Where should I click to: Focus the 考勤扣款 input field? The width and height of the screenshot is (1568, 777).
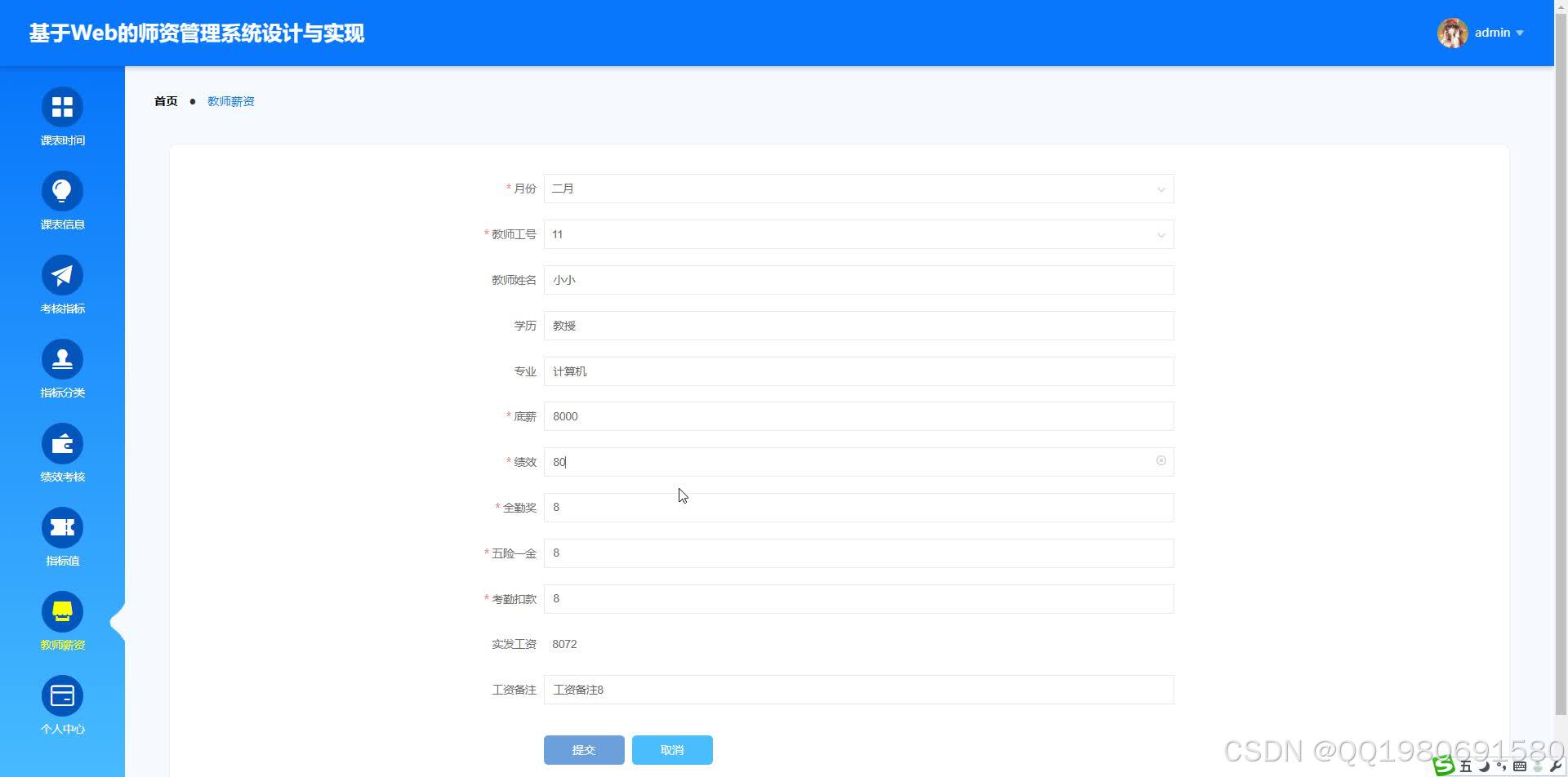(x=858, y=599)
